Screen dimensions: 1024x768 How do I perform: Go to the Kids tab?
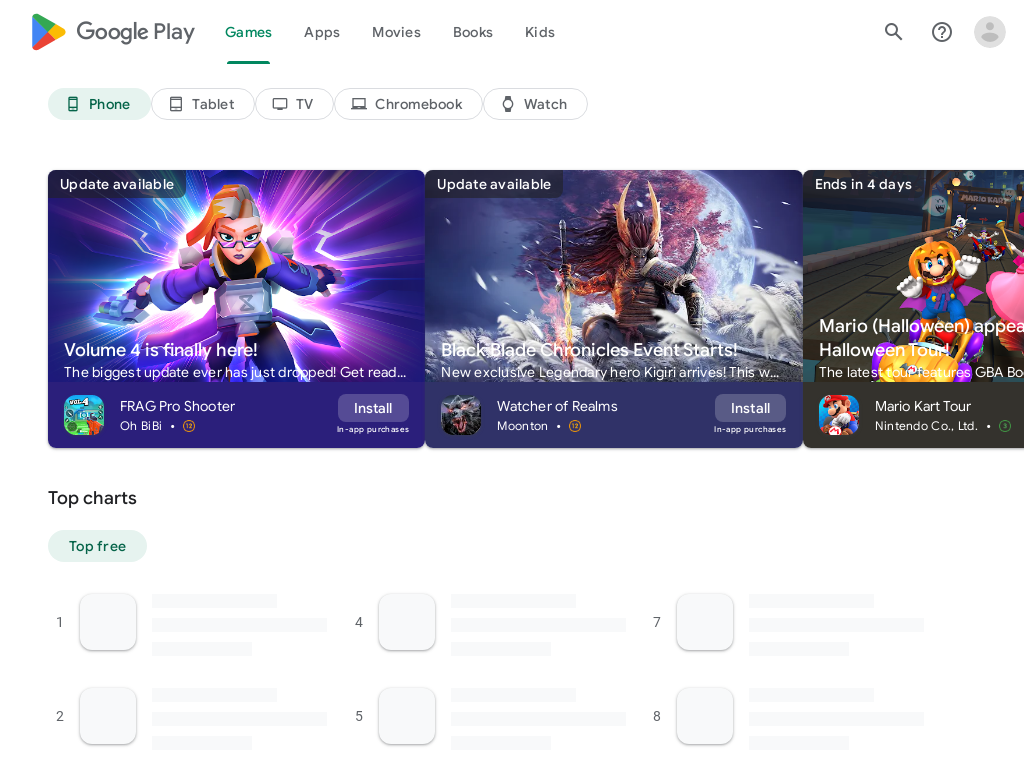click(x=540, y=32)
